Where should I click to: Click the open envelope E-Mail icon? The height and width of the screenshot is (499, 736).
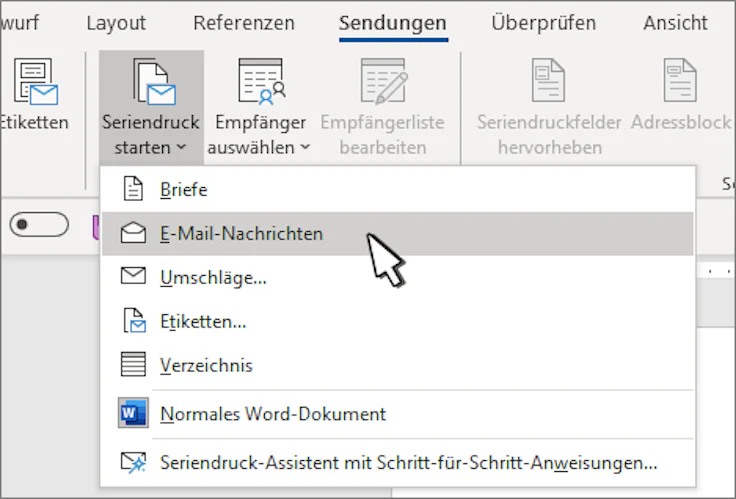coord(133,232)
